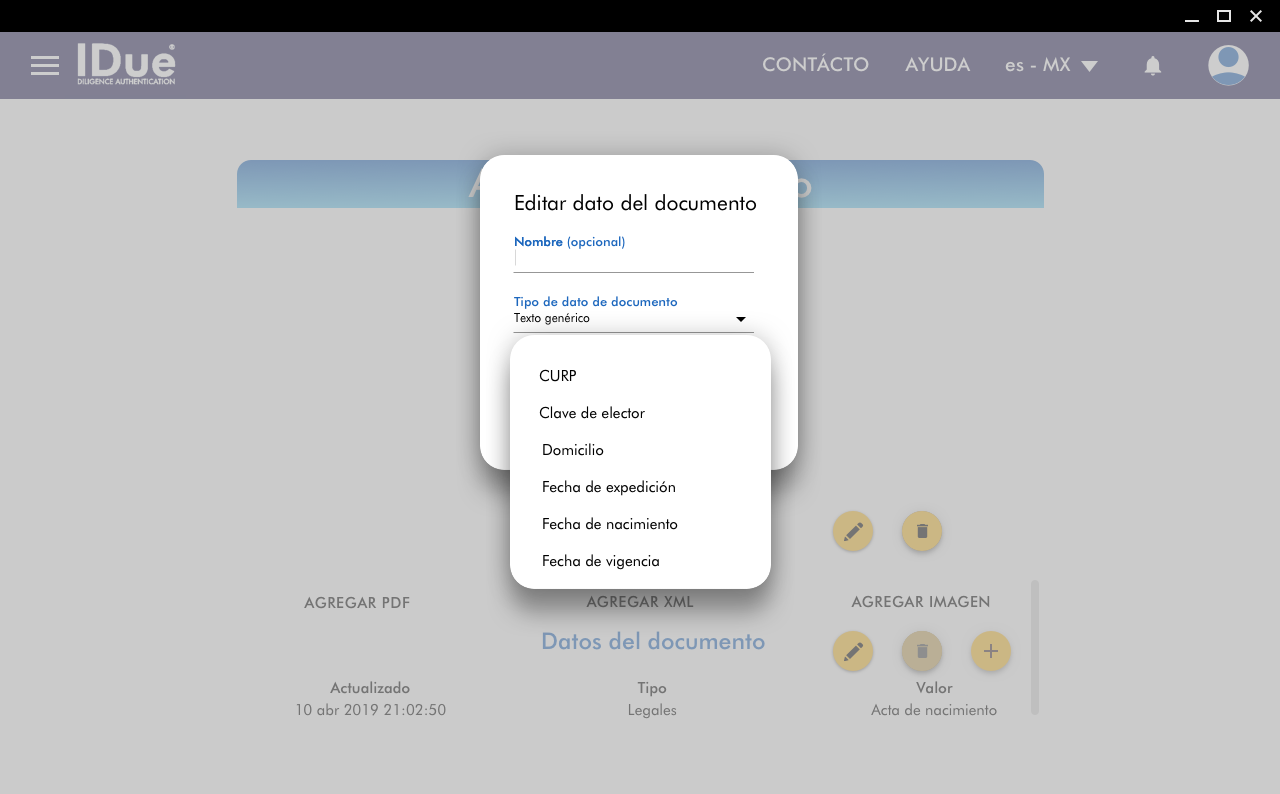
Task: Select Domicilio in the dropdown list
Action: 573,450
